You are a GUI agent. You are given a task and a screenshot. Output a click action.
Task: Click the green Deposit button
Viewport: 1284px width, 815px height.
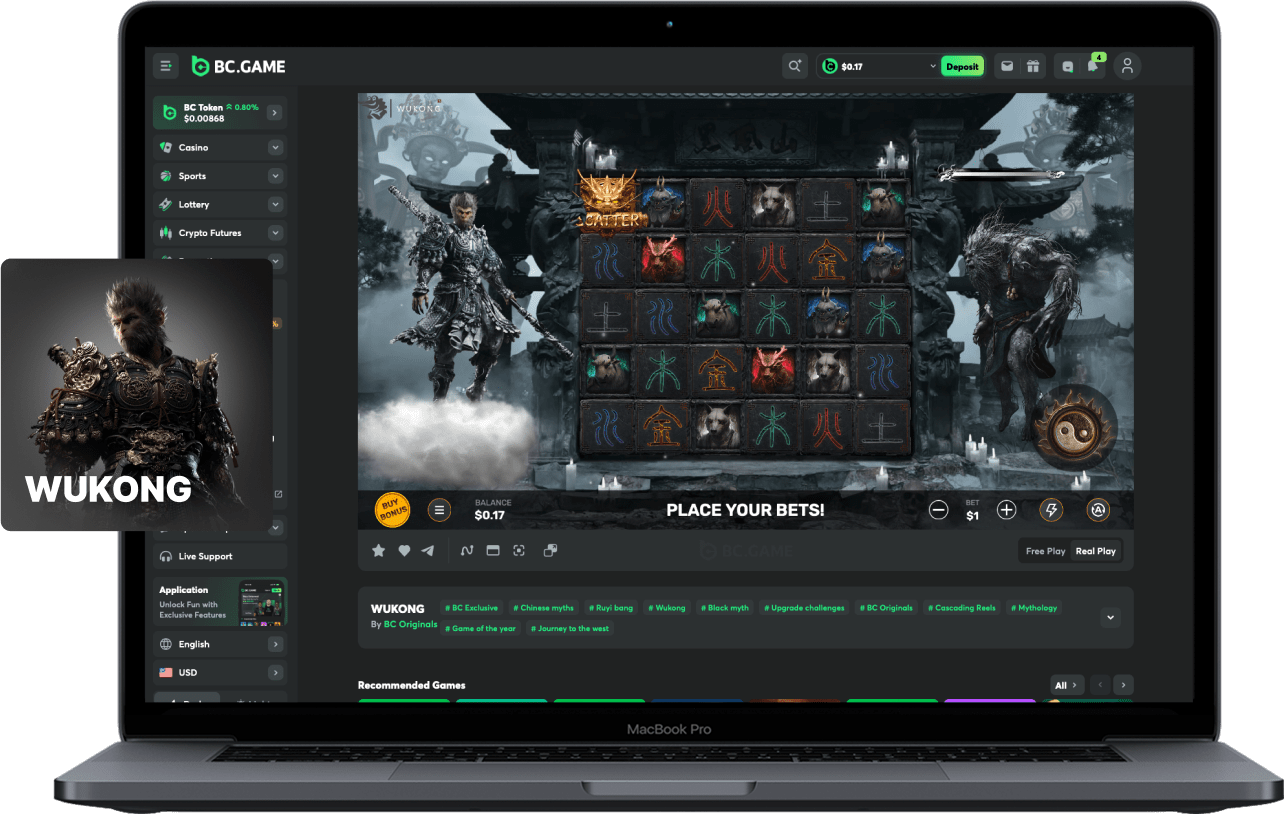962,67
